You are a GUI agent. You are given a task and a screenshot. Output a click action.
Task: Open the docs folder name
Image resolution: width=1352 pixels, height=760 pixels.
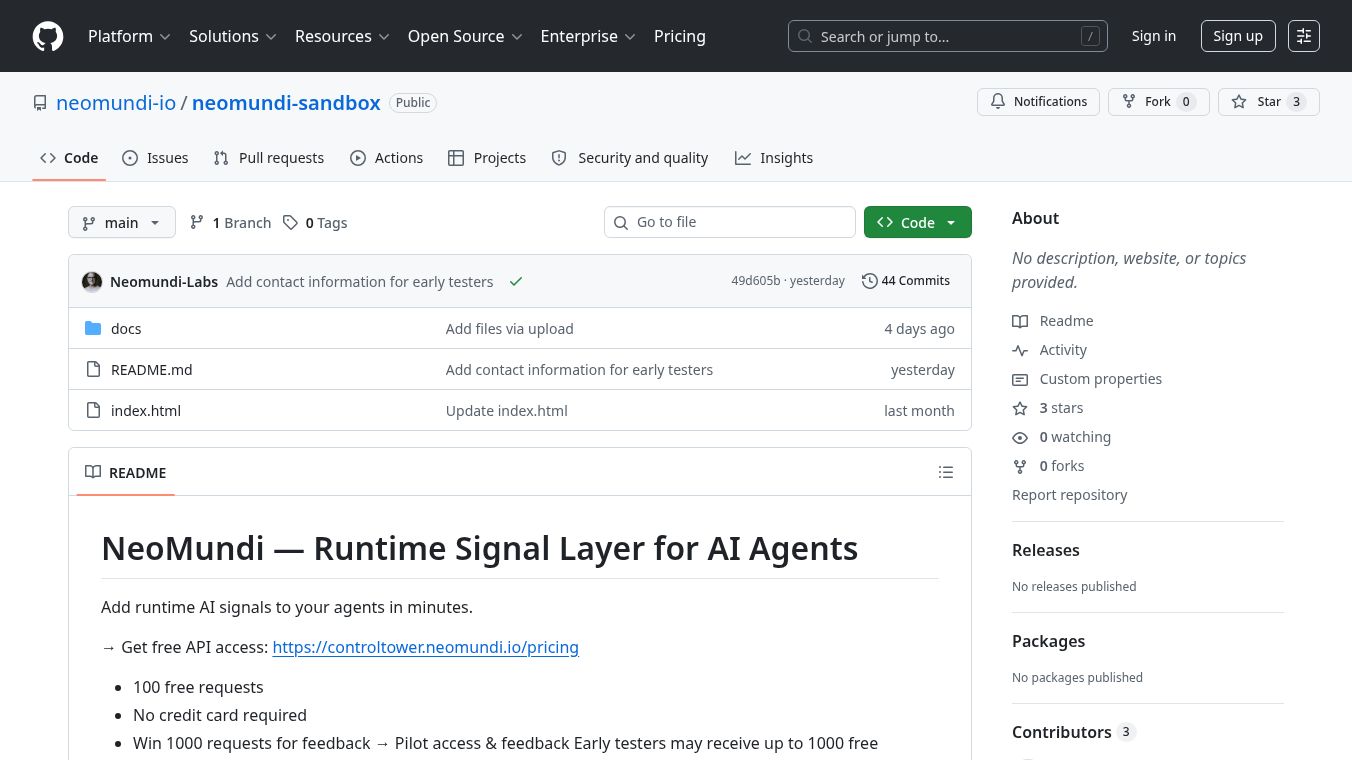click(126, 328)
